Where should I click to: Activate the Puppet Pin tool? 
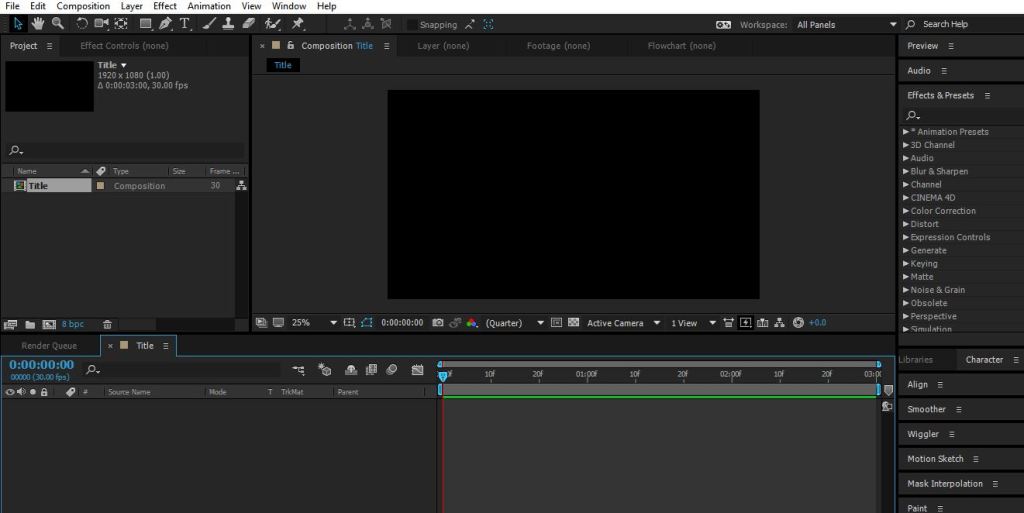point(298,24)
